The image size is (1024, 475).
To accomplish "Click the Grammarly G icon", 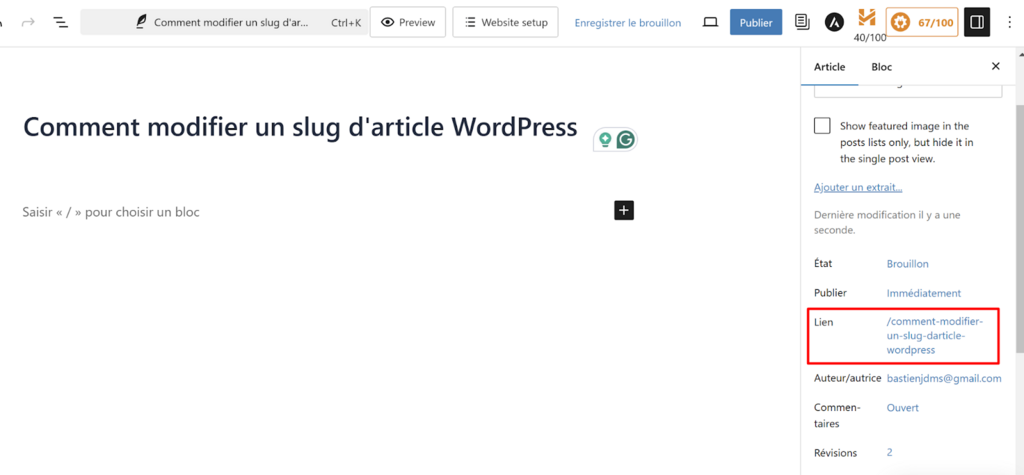I will pyautogui.click(x=626, y=140).
